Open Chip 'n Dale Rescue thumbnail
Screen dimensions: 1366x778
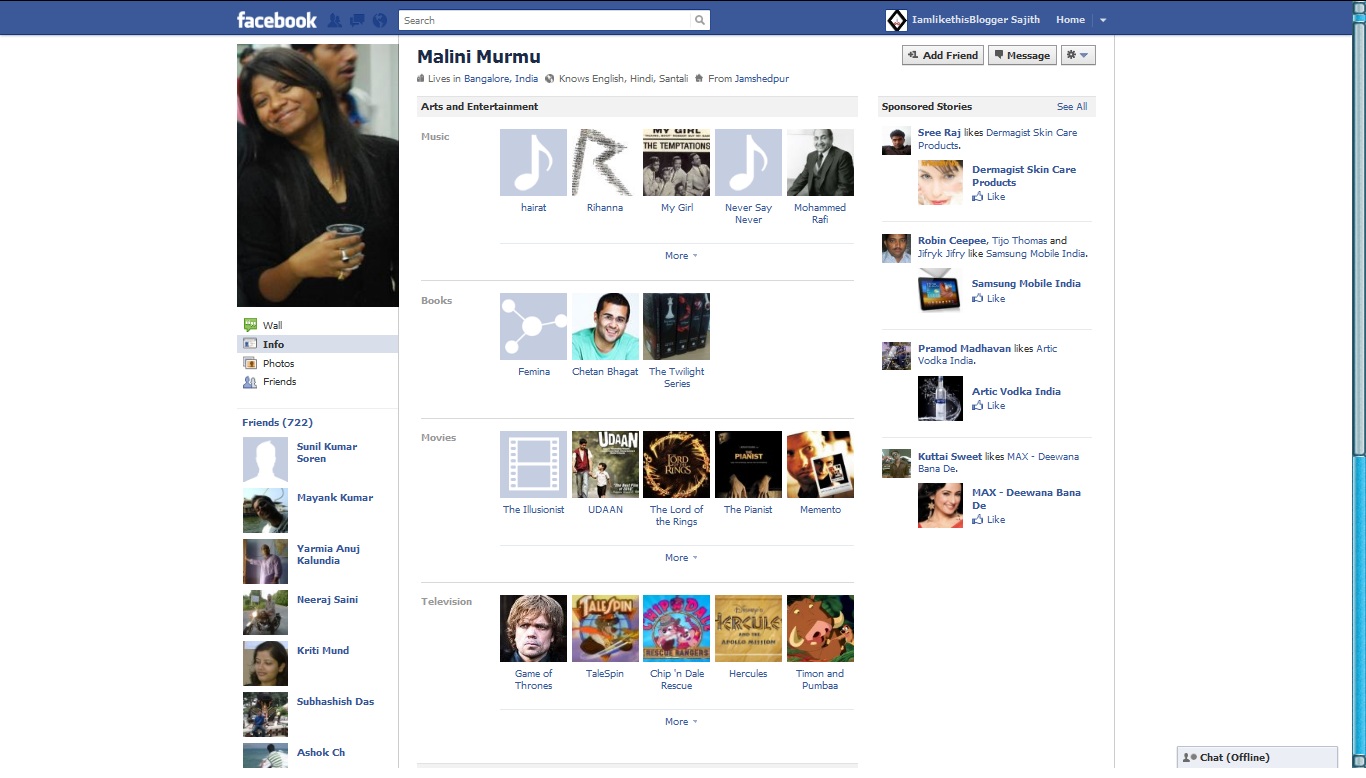point(676,628)
